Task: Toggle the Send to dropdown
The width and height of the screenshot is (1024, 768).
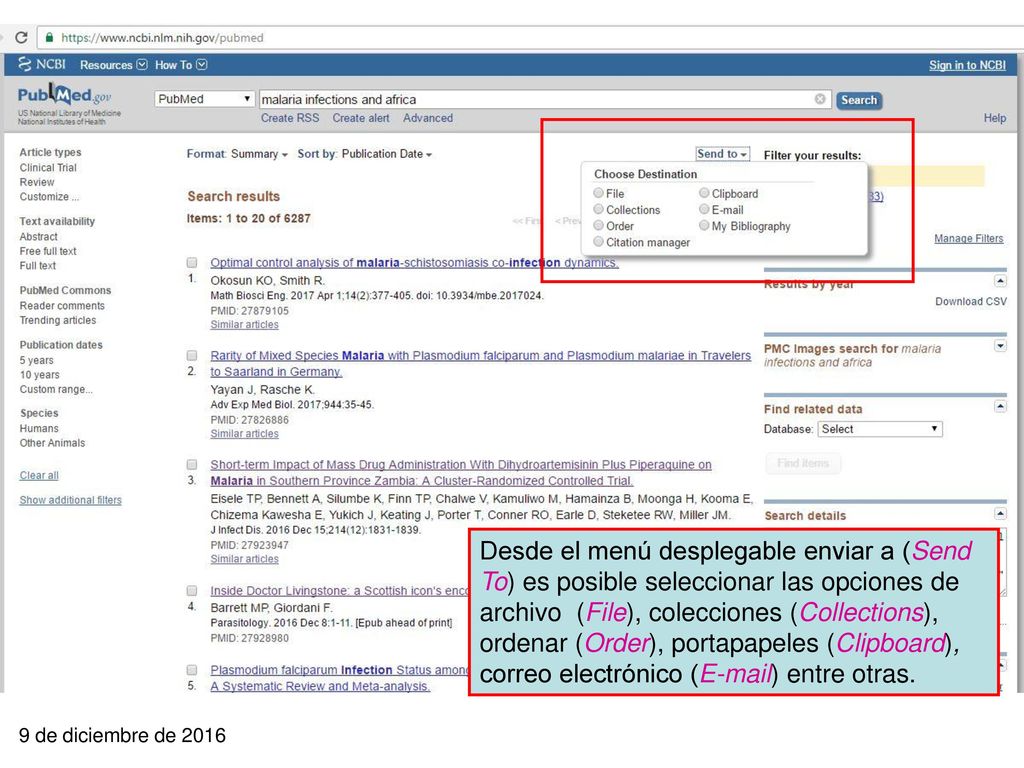Action: tap(722, 153)
